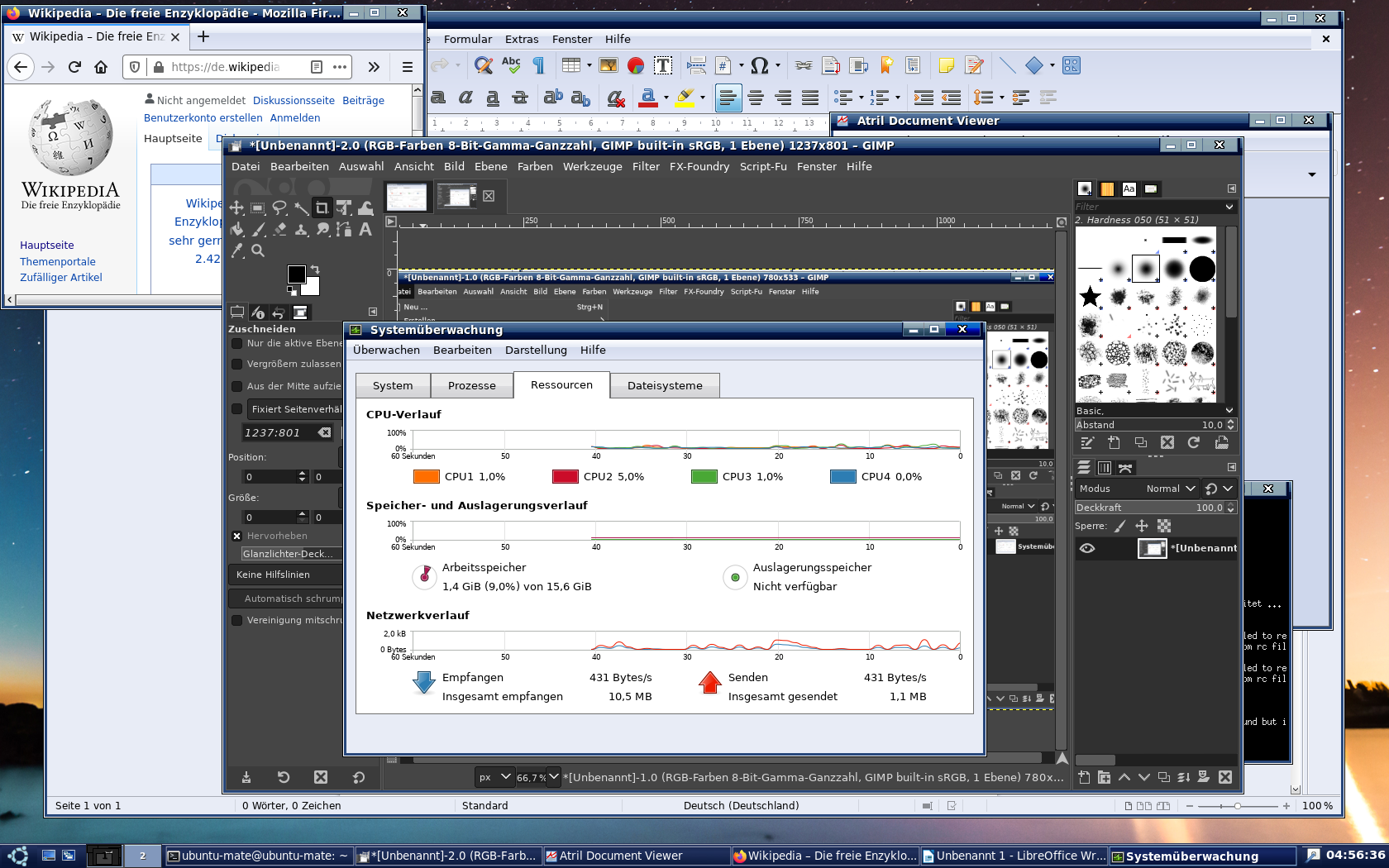Open the 'Keine Hilfslinien' dropdown
This screenshot has width=1389, height=868.
[285, 575]
